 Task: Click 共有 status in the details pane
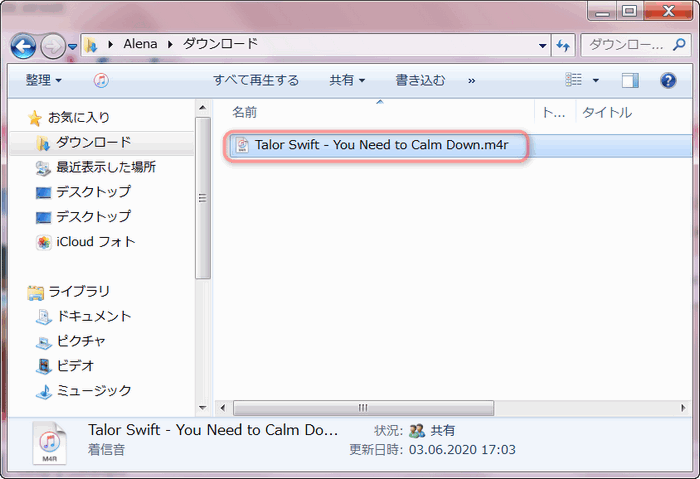[x=442, y=430]
